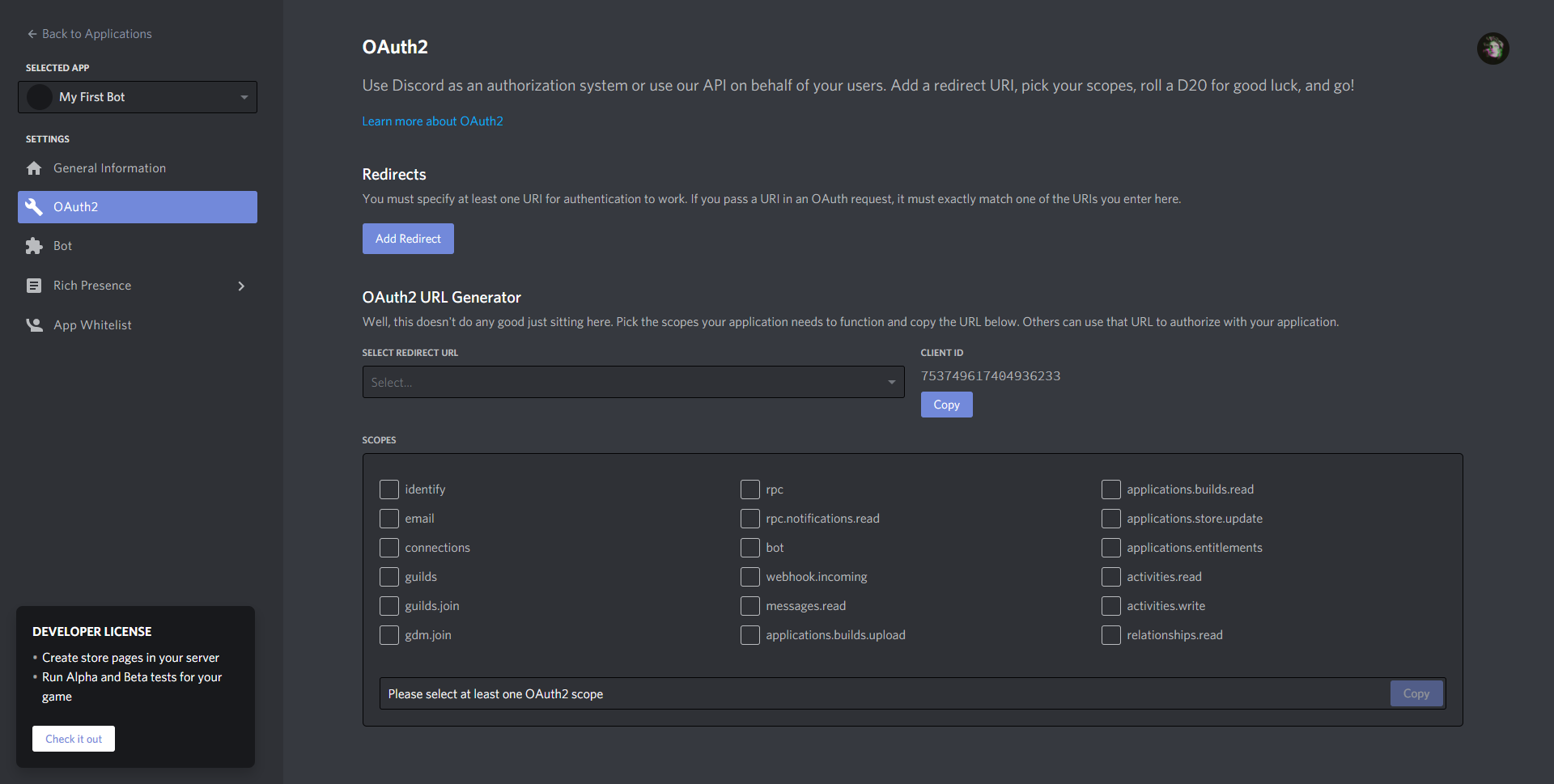Check the activities.write scope

pyautogui.click(x=1111, y=606)
